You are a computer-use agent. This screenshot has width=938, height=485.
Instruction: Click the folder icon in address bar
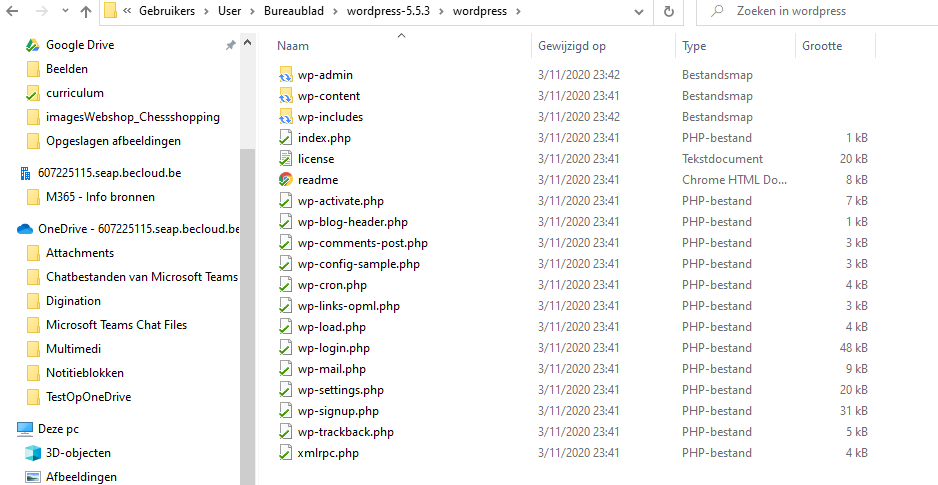(110, 11)
